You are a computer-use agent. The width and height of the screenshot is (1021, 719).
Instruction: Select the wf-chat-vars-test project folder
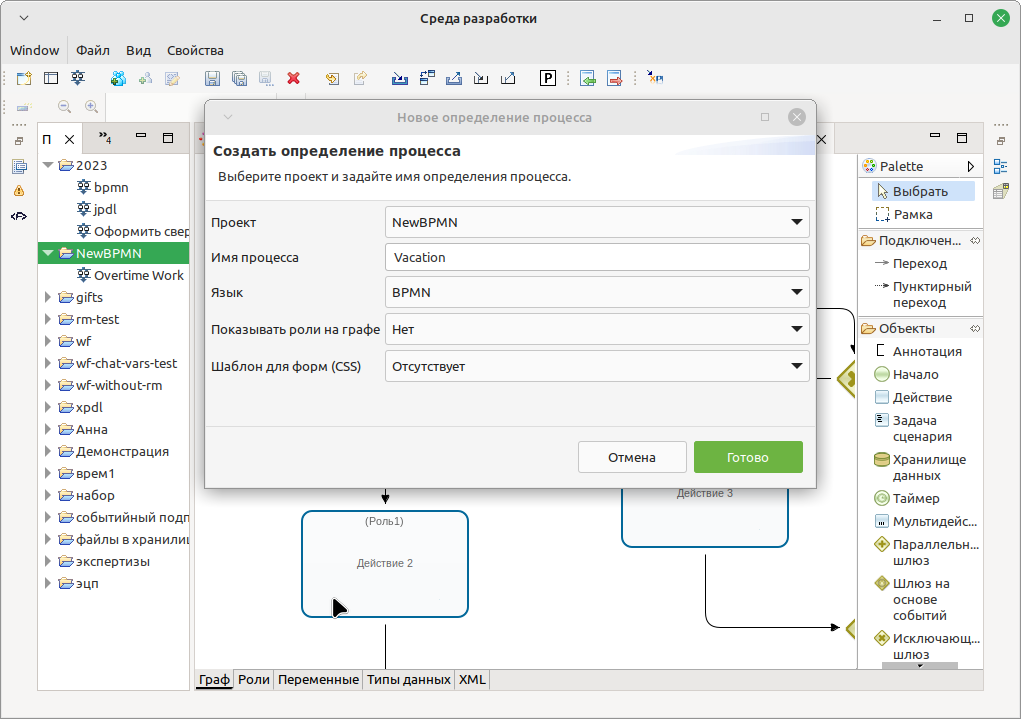tap(118, 363)
